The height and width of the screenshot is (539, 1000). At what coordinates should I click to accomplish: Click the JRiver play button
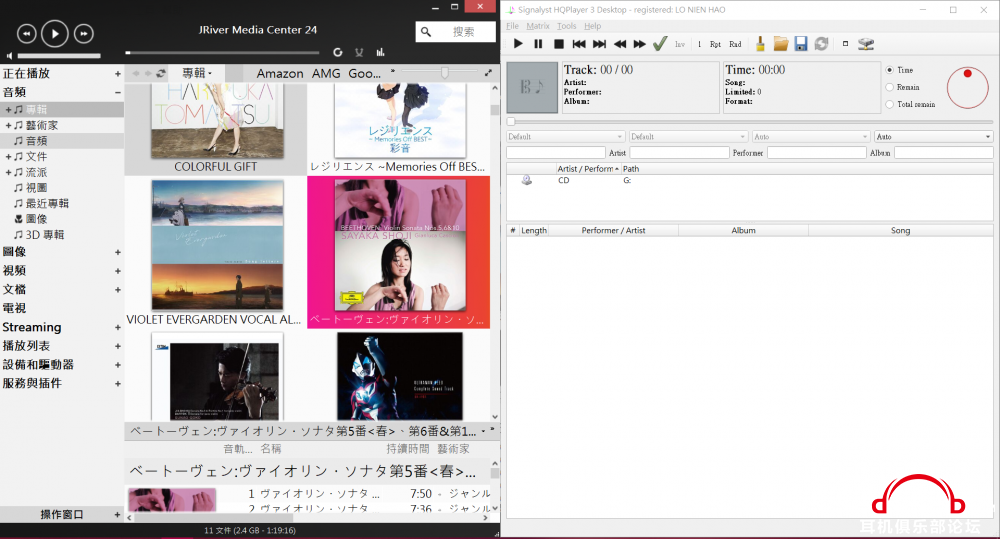[x=55, y=33]
